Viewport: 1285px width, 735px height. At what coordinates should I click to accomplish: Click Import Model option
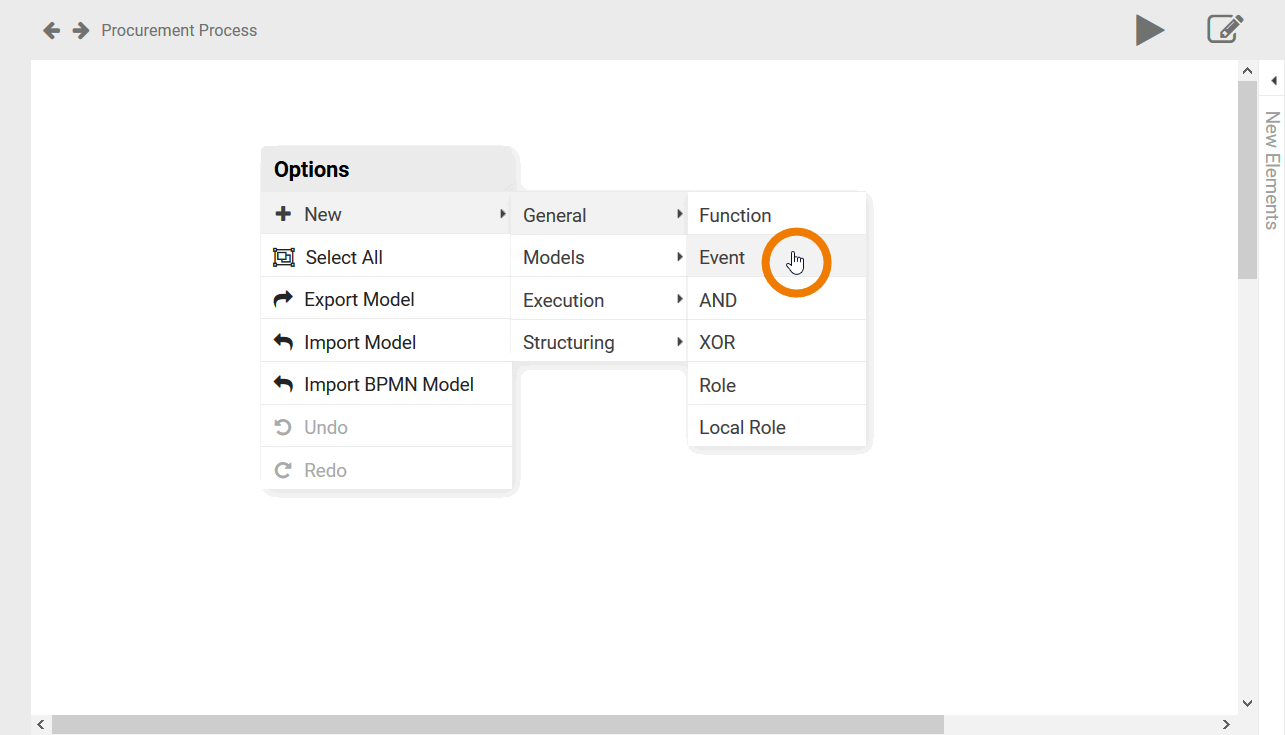[x=360, y=342]
